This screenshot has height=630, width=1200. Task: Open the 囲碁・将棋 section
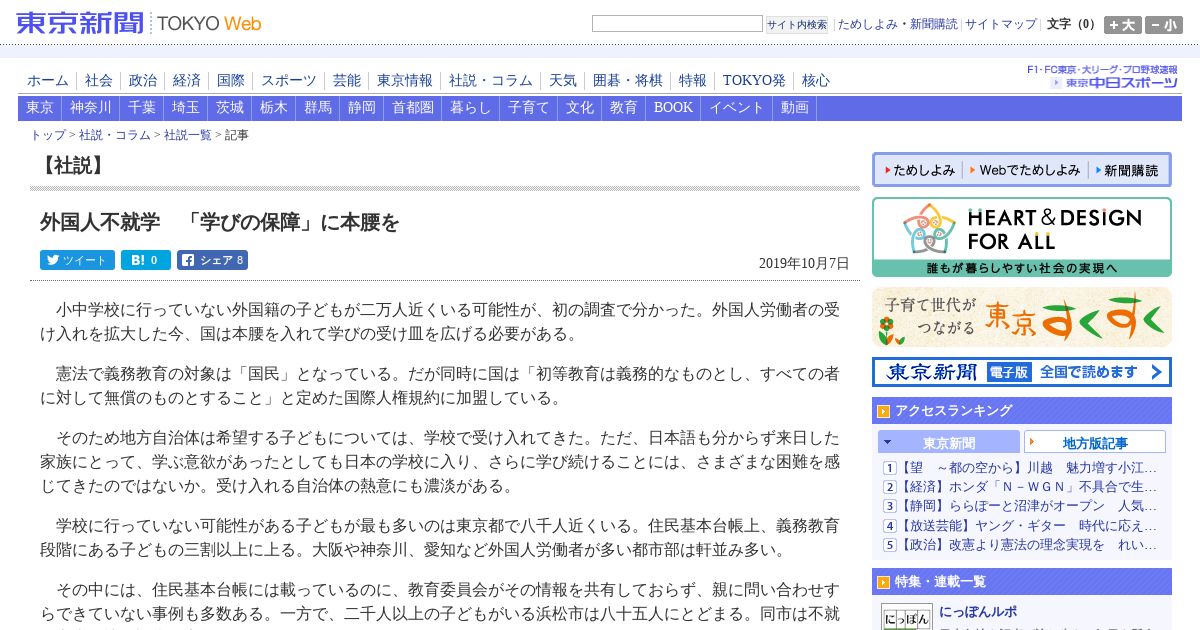click(628, 80)
